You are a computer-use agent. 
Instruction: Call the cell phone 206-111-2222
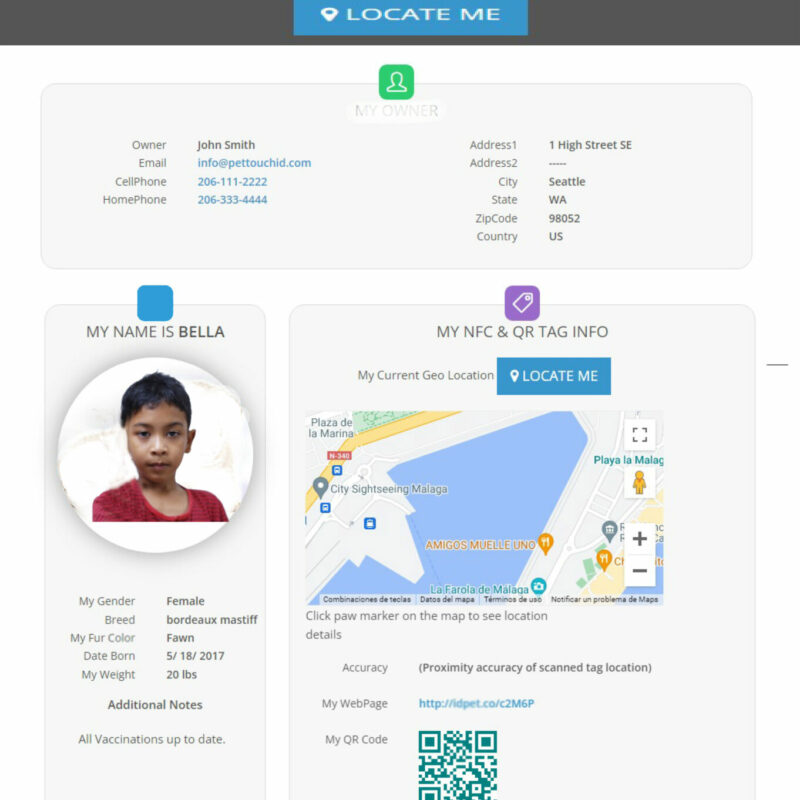tap(232, 182)
